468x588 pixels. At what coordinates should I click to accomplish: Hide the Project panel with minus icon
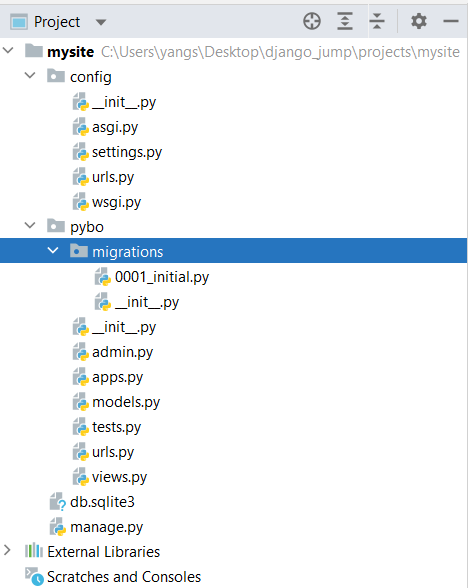(x=450, y=21)
